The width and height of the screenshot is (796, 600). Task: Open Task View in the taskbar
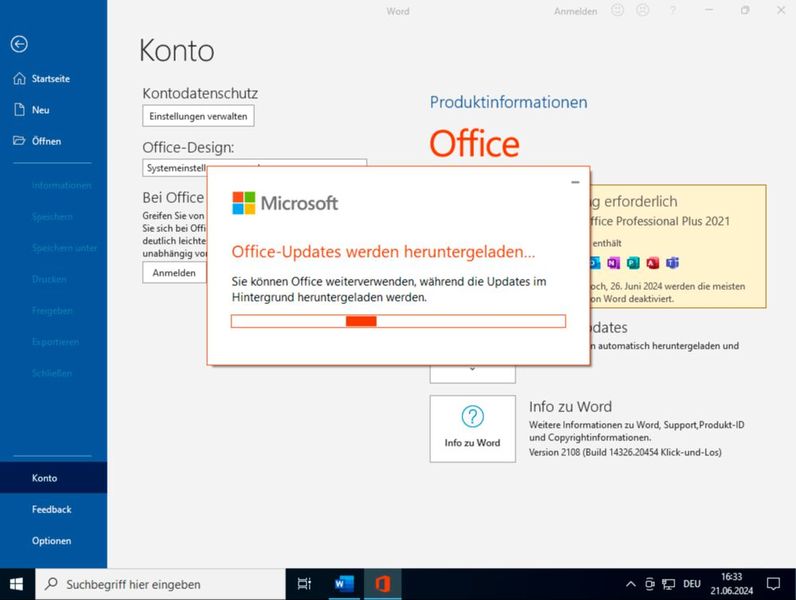(304, 584)
